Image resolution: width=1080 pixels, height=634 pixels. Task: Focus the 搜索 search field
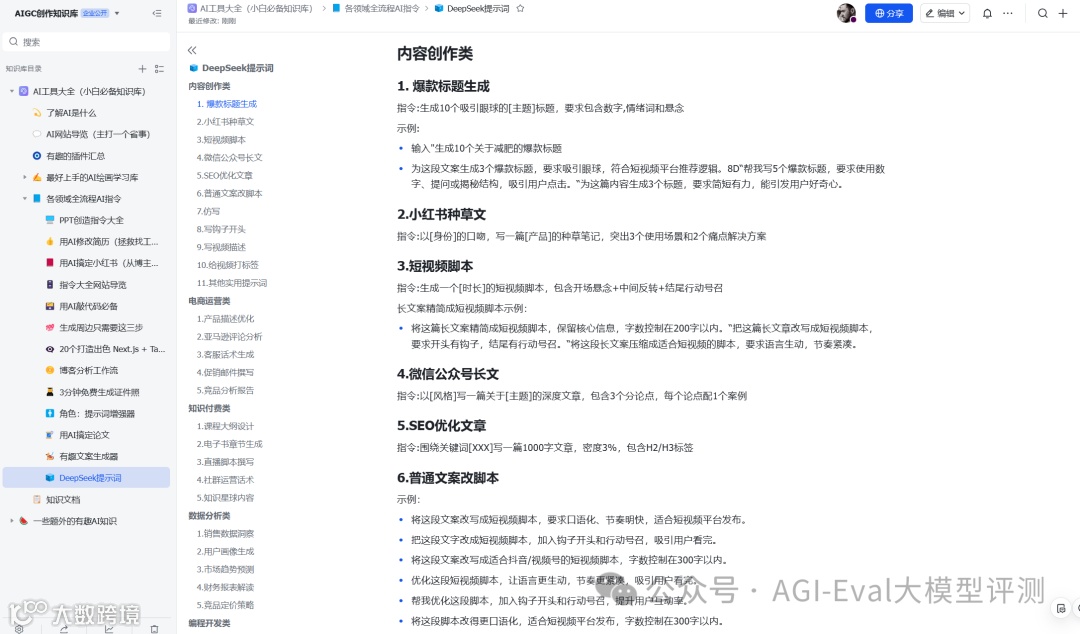pyautogui.click(x=87, y=42)
